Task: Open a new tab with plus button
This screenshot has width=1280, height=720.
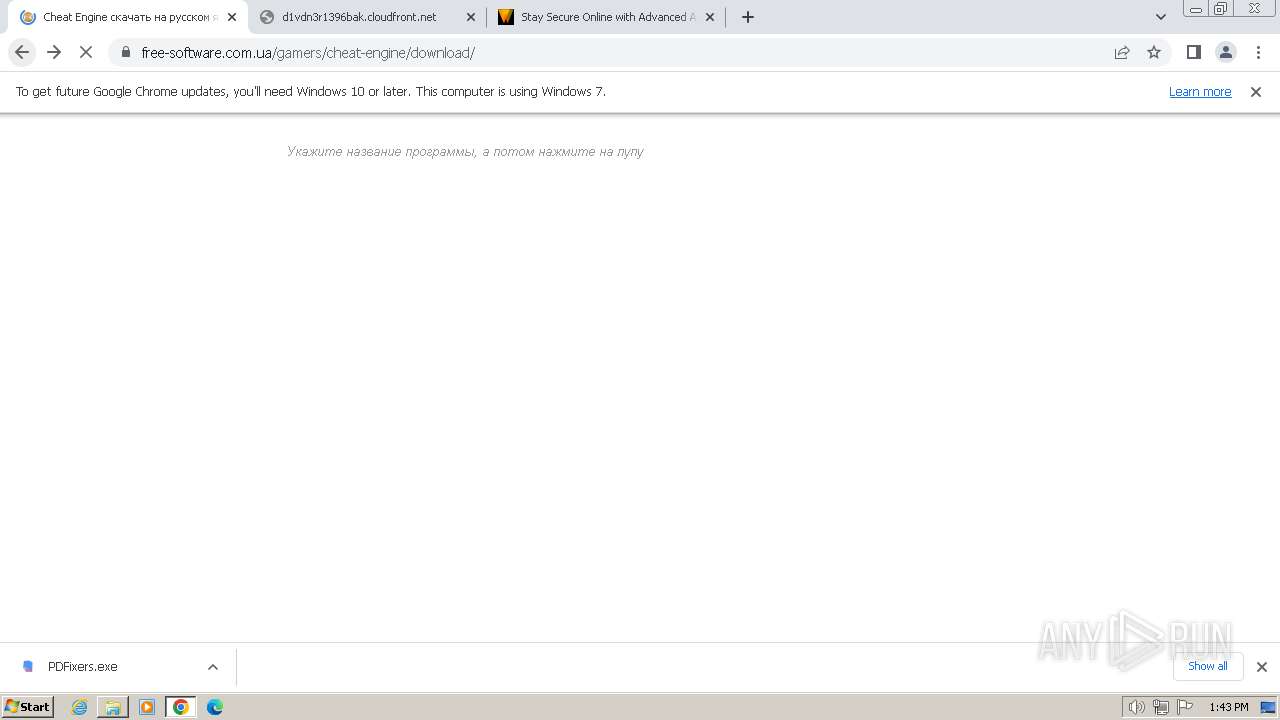Action: (748, 17)
